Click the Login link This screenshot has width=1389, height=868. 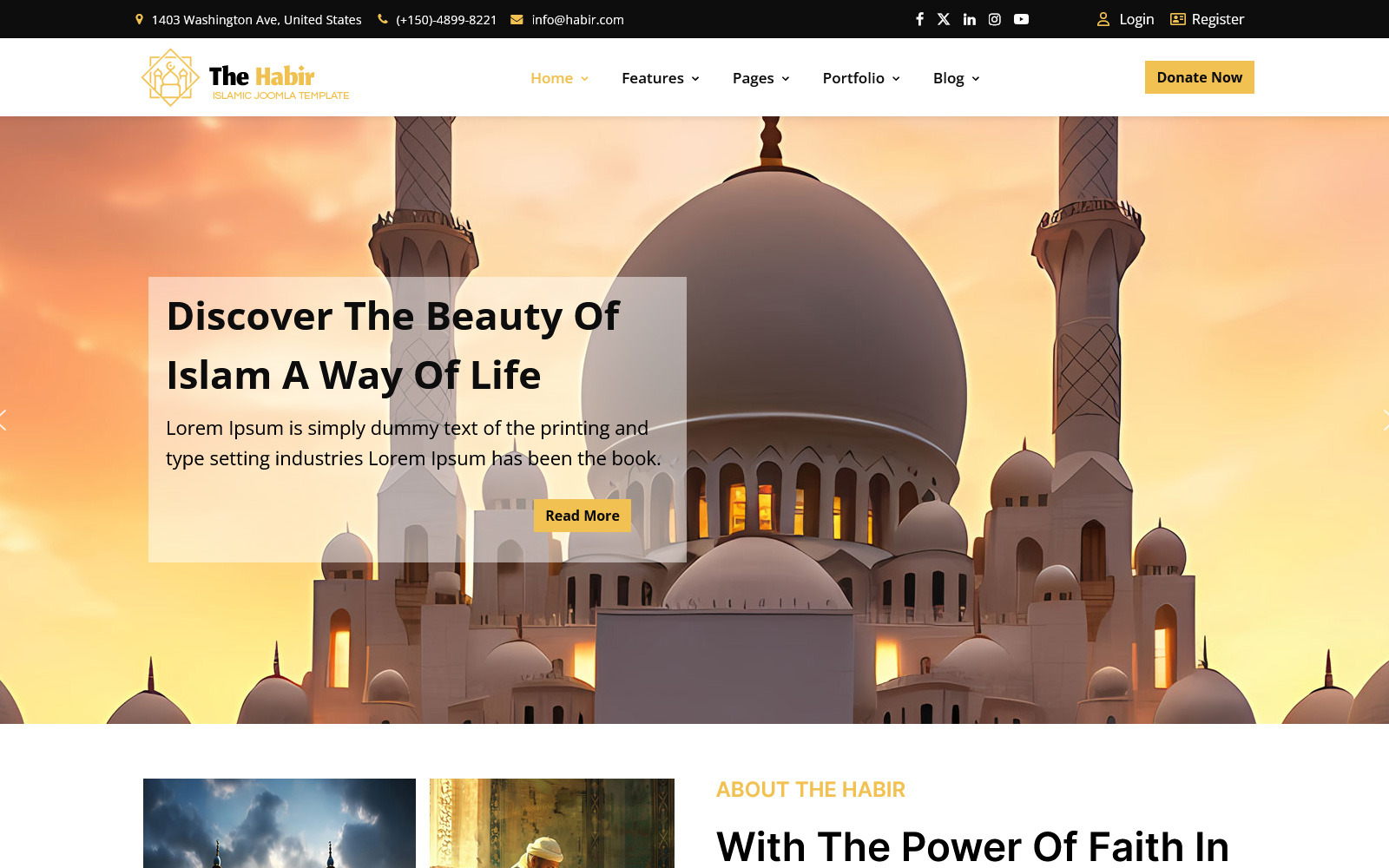[x=1137, y=18]
